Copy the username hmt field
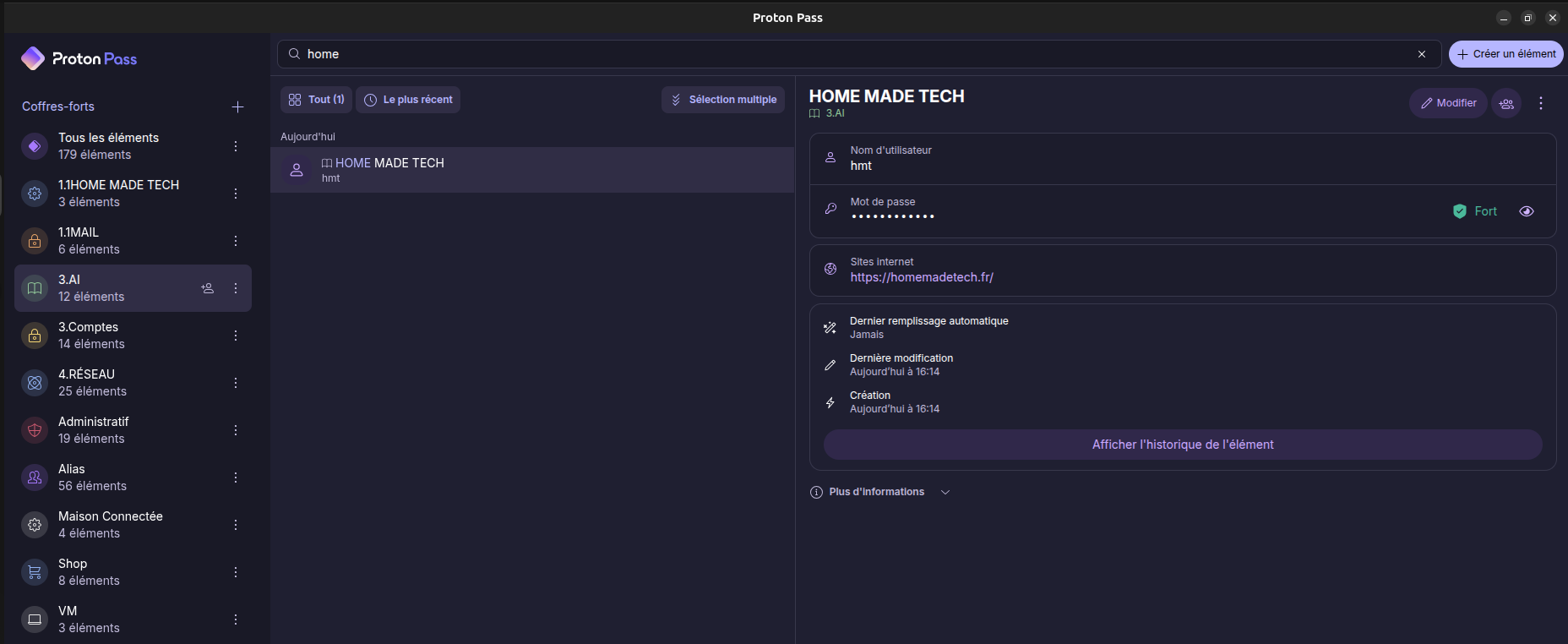Screen dimensions: 1568x644 point(1183,159)
